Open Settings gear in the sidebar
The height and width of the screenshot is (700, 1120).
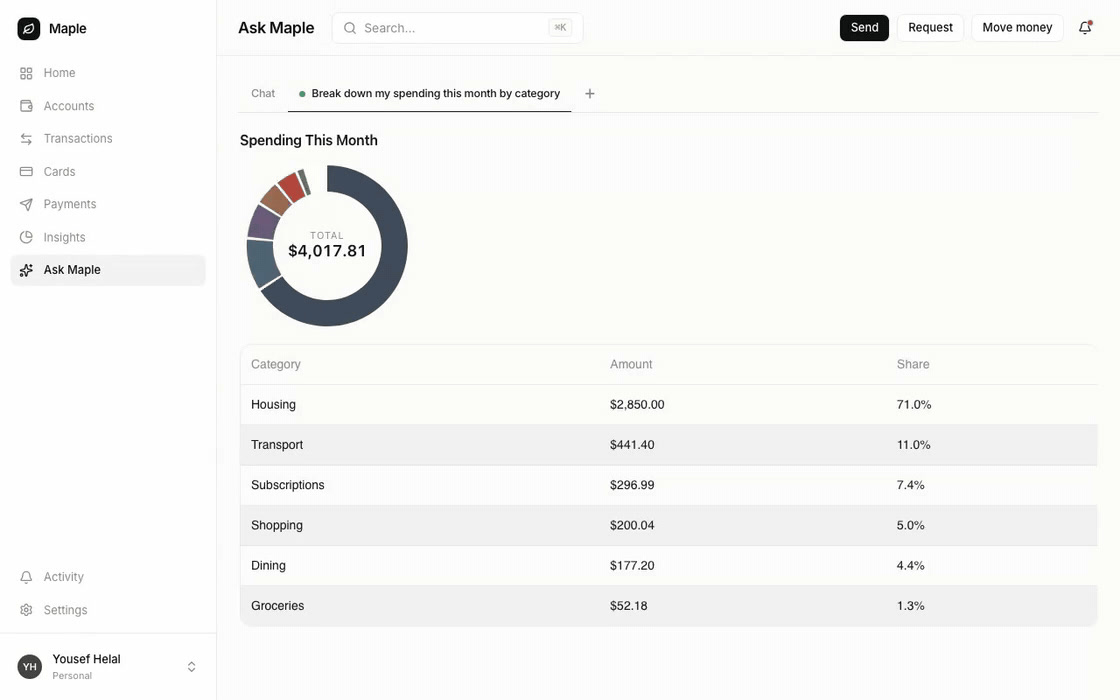26,610
